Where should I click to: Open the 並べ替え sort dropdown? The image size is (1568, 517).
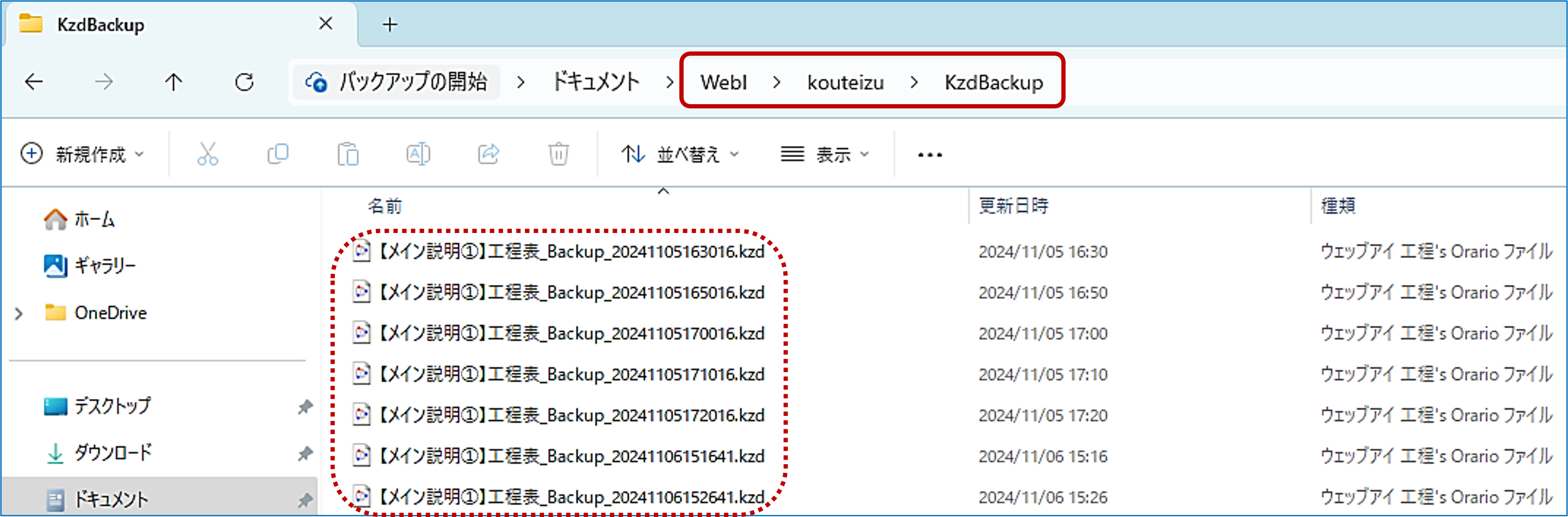679,154
